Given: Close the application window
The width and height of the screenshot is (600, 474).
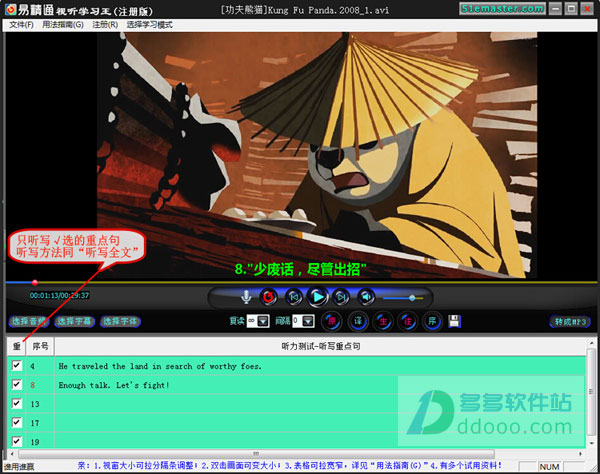Looking at the screenshot, I should pos(587,8).
